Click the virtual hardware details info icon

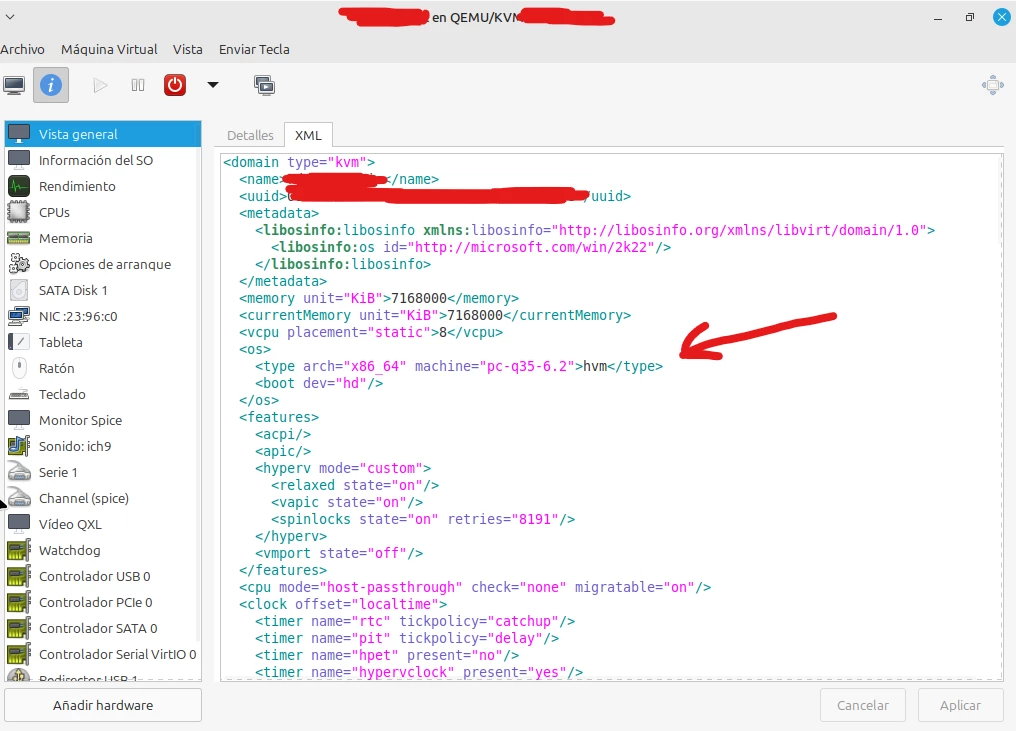[51, 85]
